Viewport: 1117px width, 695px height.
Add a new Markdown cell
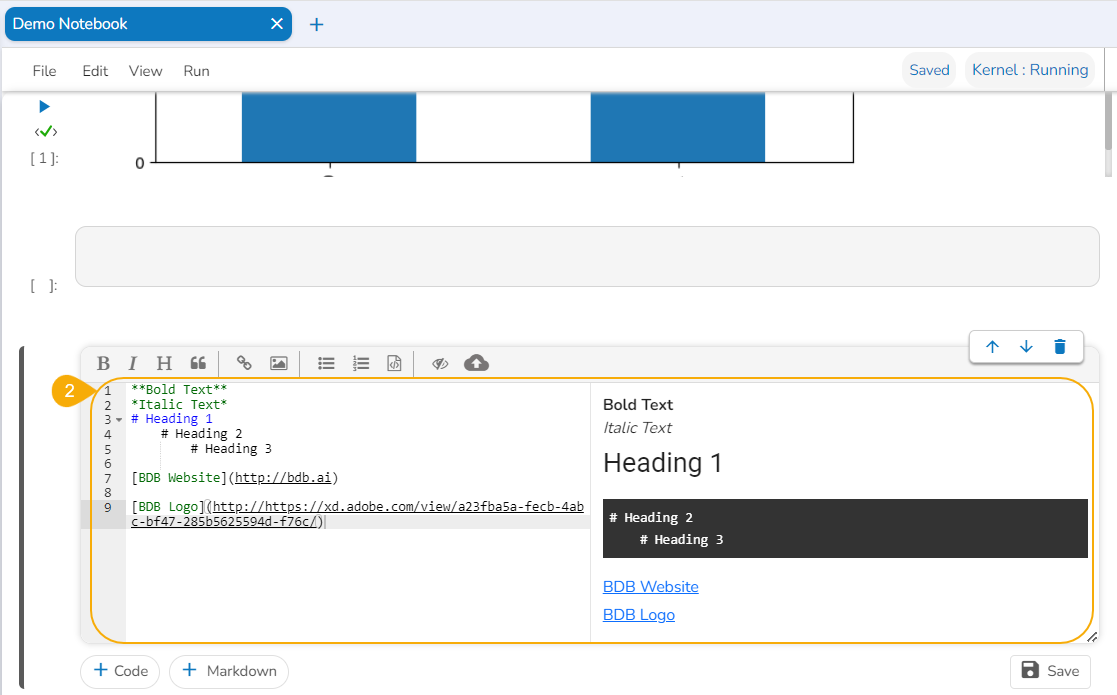click(x=229, y=671)
